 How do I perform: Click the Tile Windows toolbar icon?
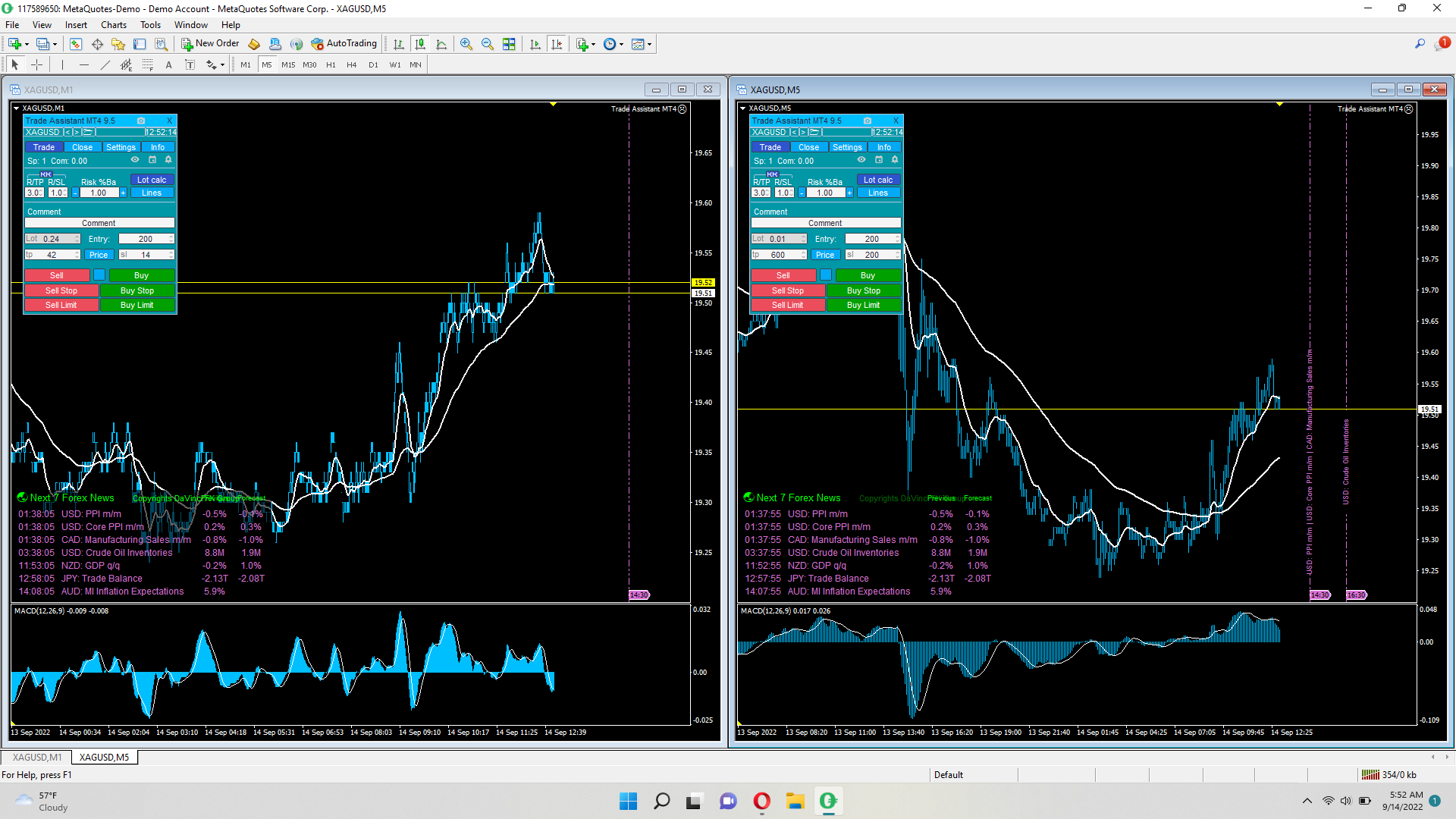[x=509, y=44]
